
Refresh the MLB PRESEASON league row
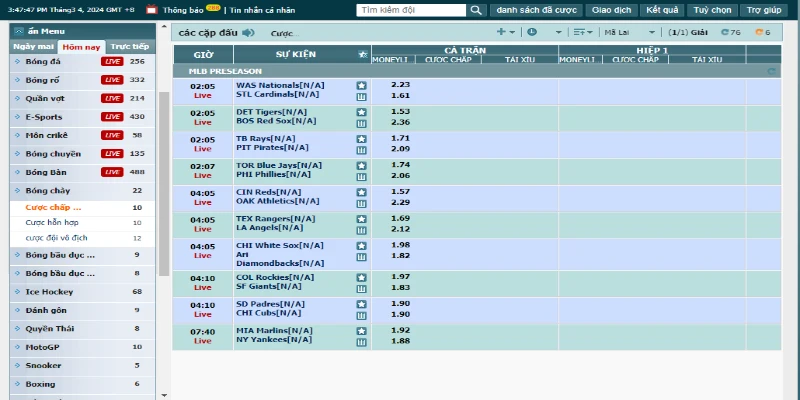771,71
